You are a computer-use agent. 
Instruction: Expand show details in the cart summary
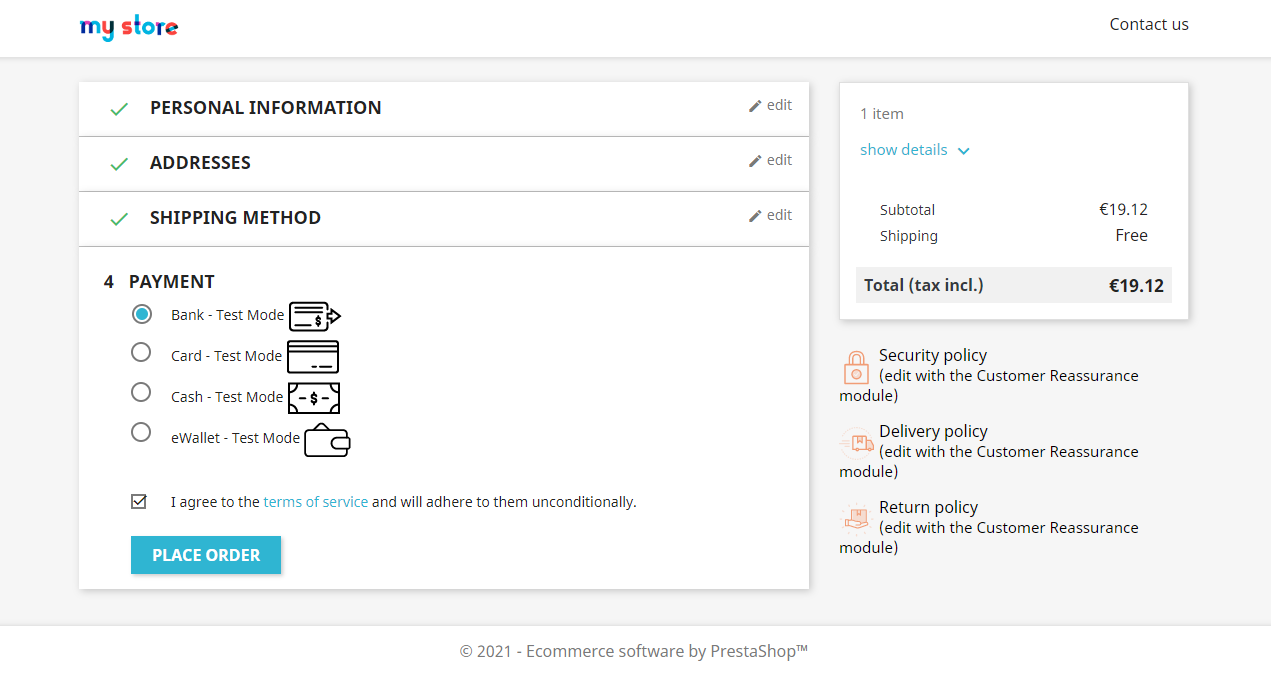[914, 150]
